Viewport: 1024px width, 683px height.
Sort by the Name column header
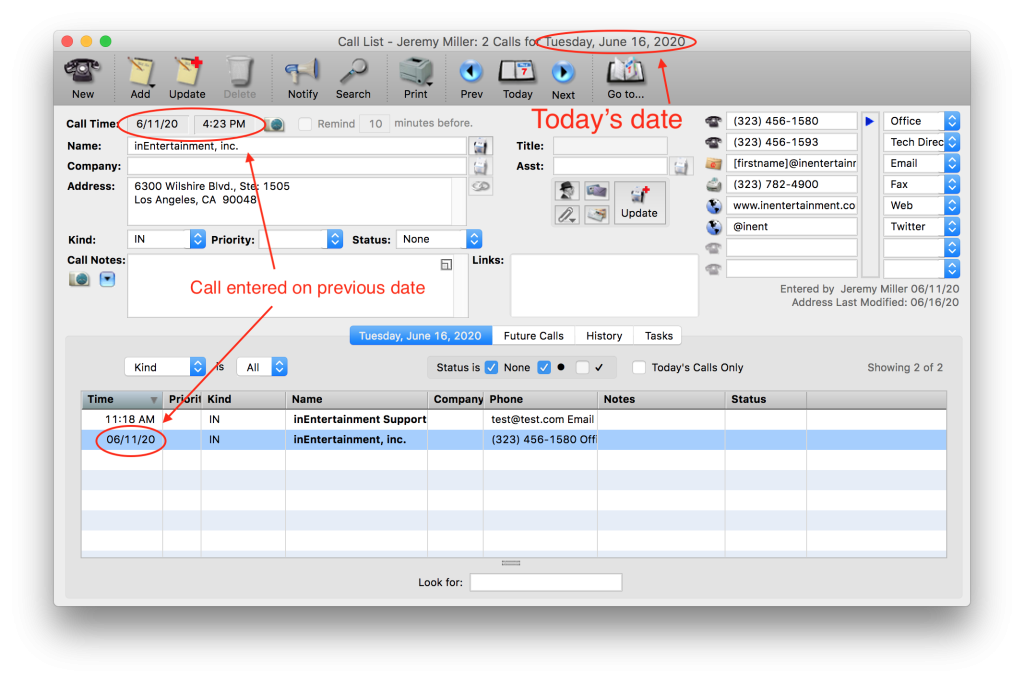pyautogui.click(x=357, y=399)
